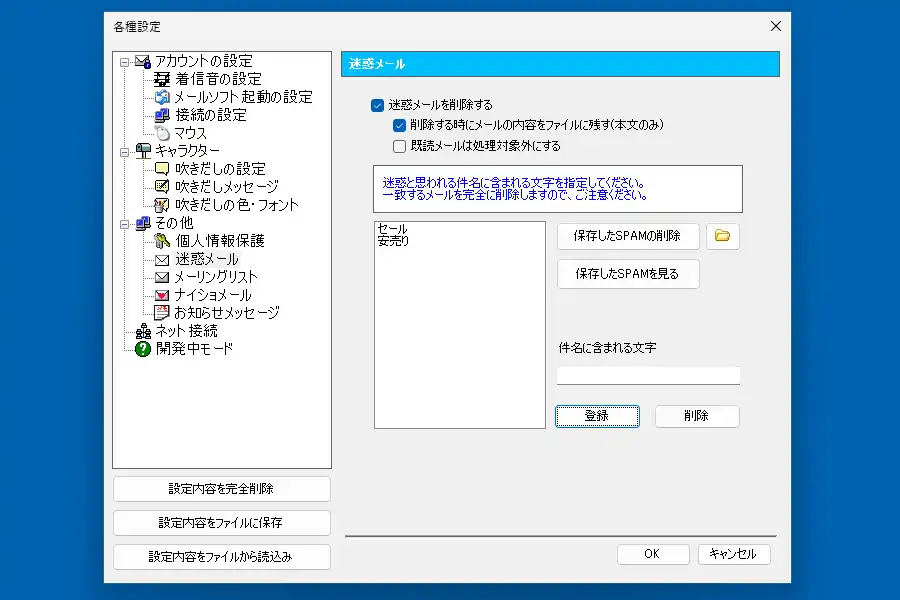
Task: Click the 着信音の設定 icon
Action: pyautogui.click(x=162, y=79)
